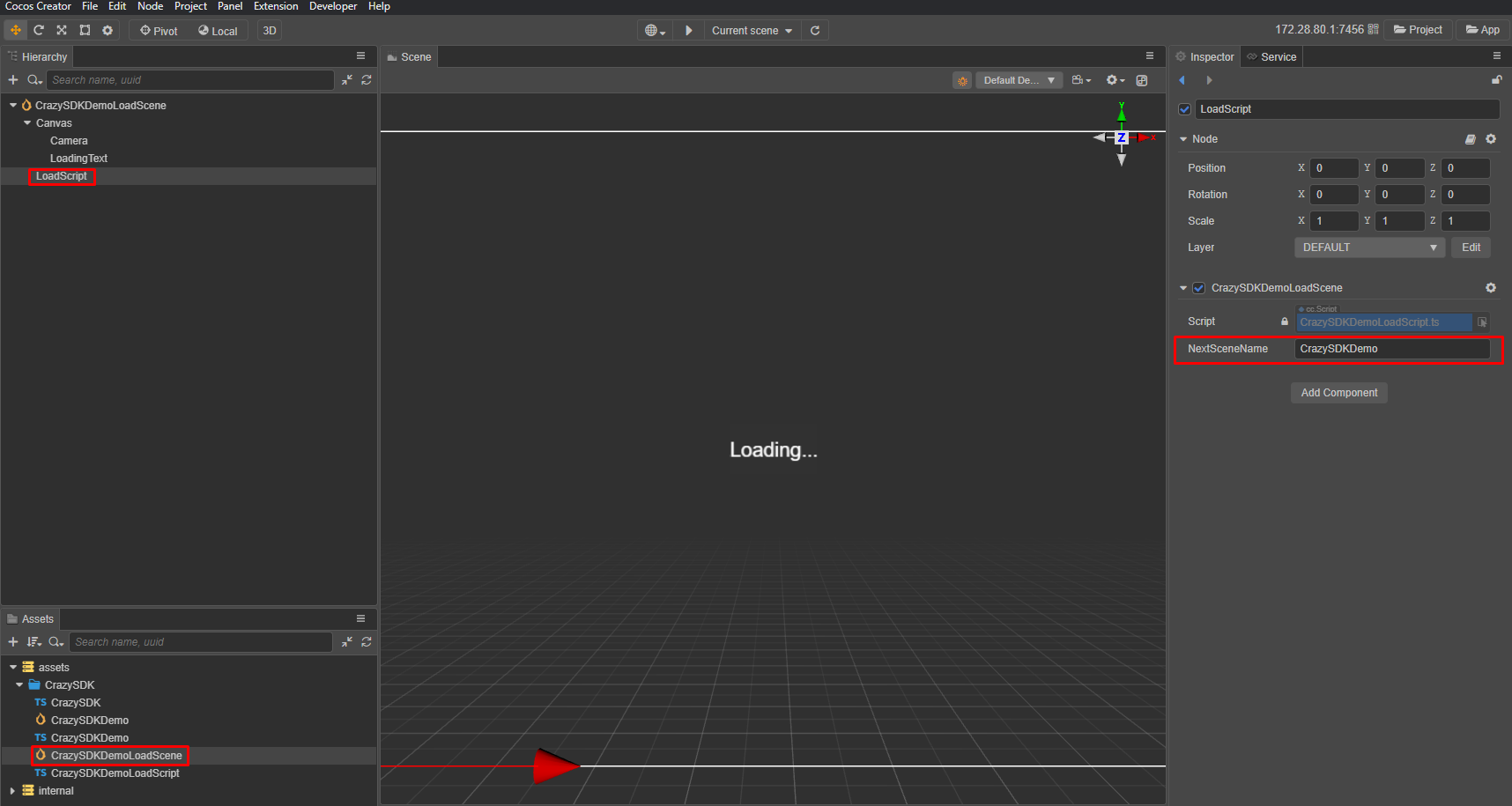1512x806 pixels.
Task: Select the Move transform tool
Action: coord(16,30)
